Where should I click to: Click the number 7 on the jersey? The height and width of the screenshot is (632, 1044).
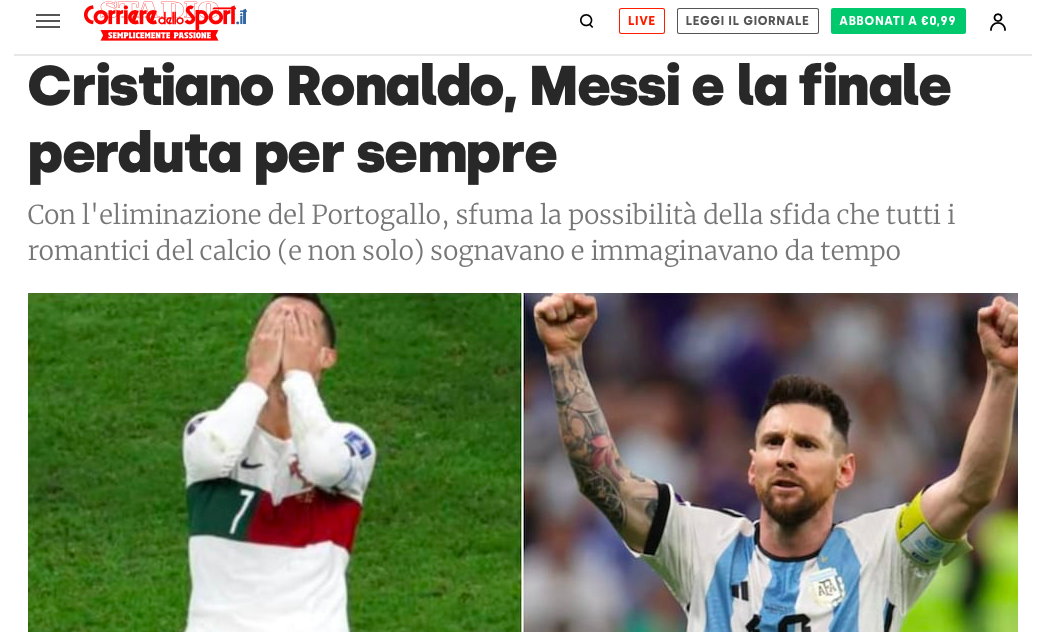[x=240, y=511]
